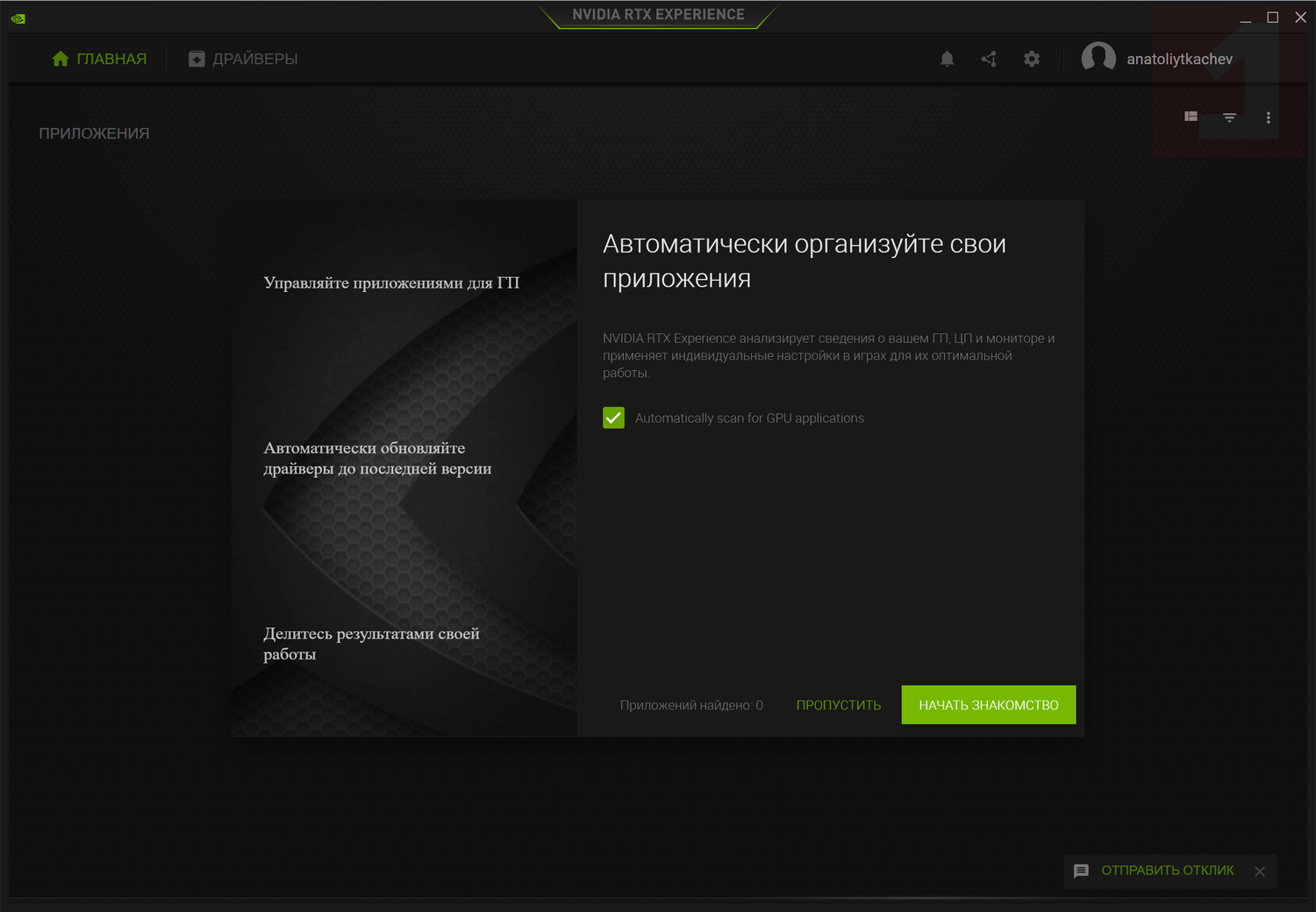Start the tour with НАЧАТЬ ЗНАКОМСТВО
The height and width of the screenshot is (912, 1316).
[x=989, y=705]
